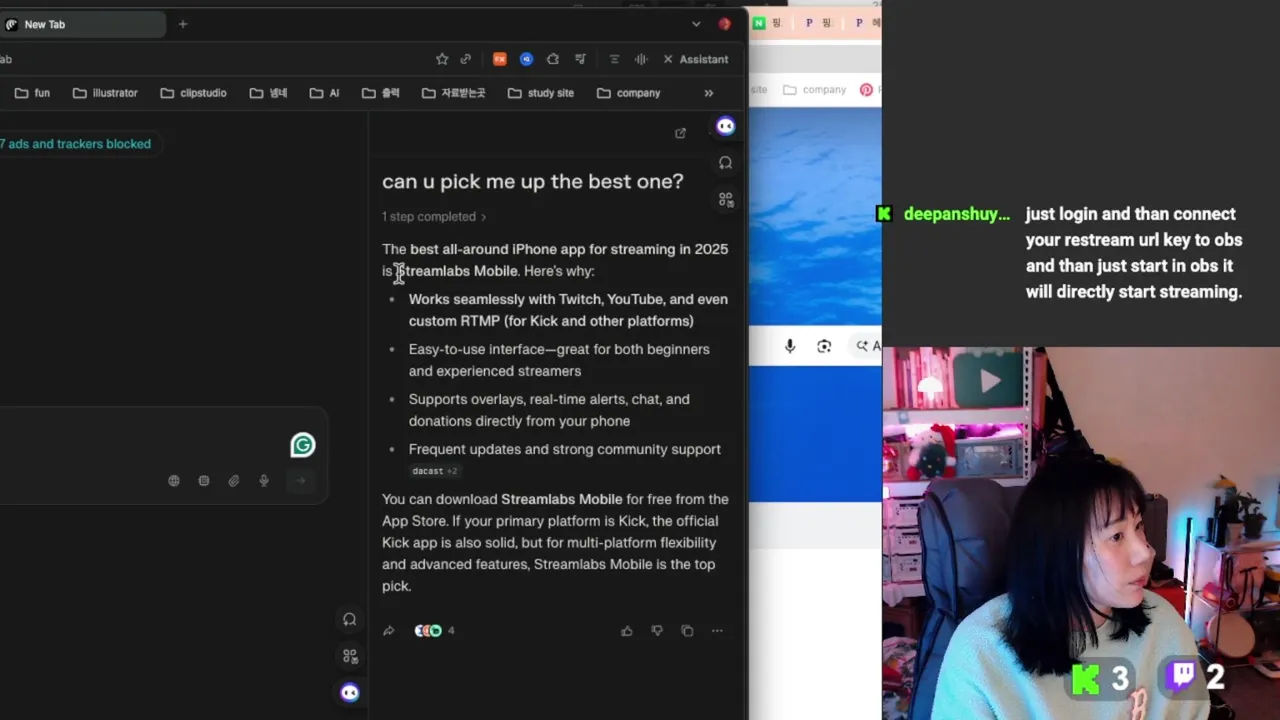The width and height of the screenshot is (1280, 720).
Task: Click the 'can u pick me up the best one?' heading
Action: point(532,181)
